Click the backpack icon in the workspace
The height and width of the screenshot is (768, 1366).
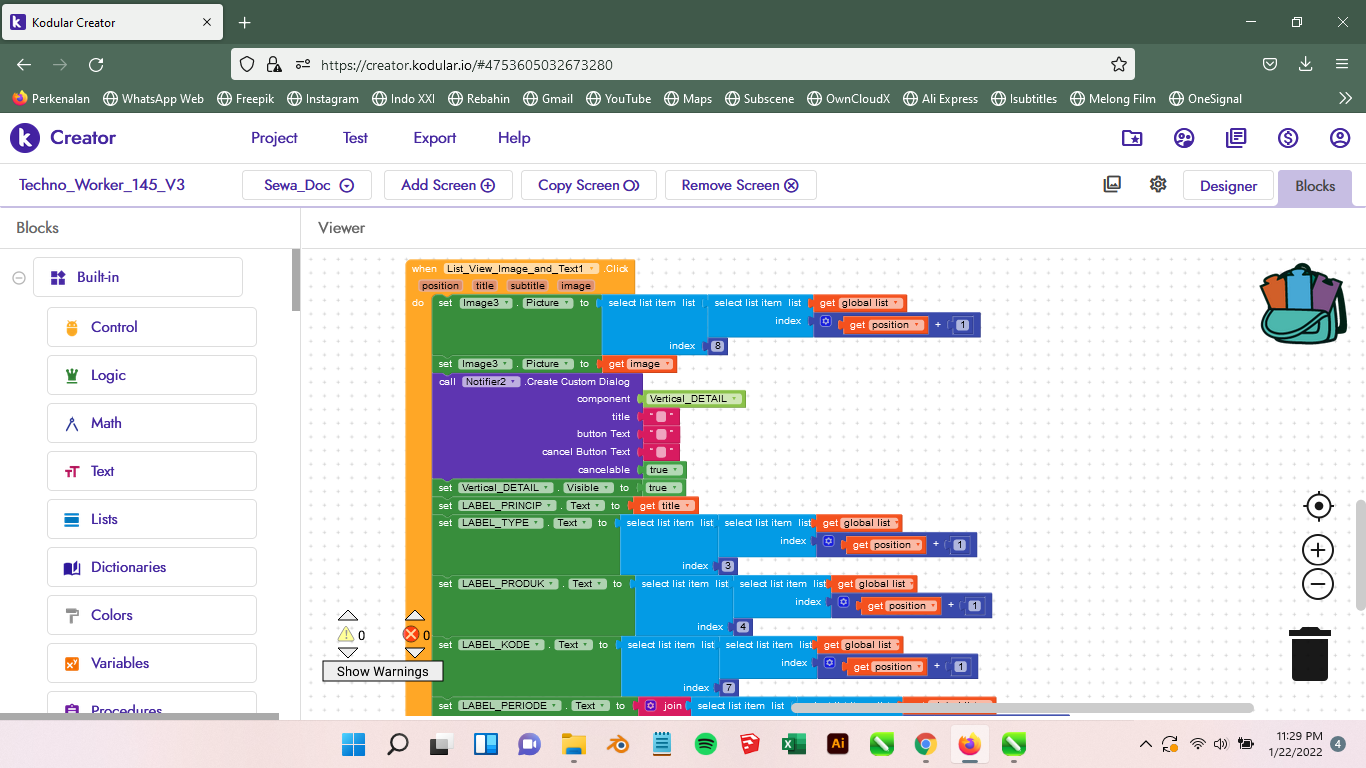point(1304,304)
